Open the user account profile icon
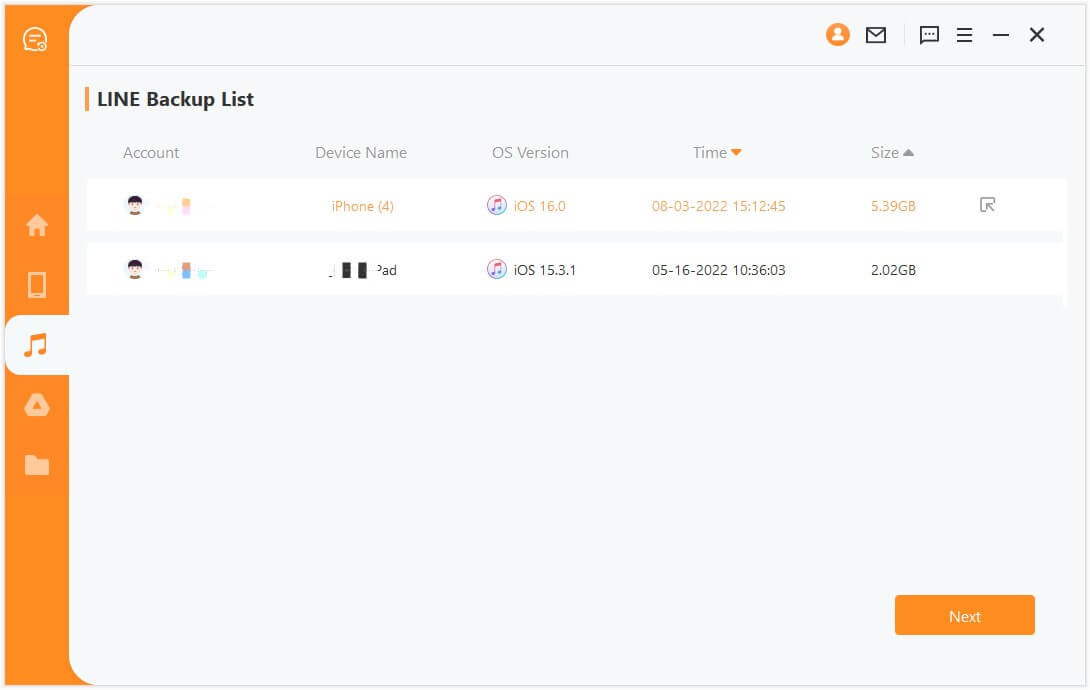The image size is (1090, 690). 837,35
